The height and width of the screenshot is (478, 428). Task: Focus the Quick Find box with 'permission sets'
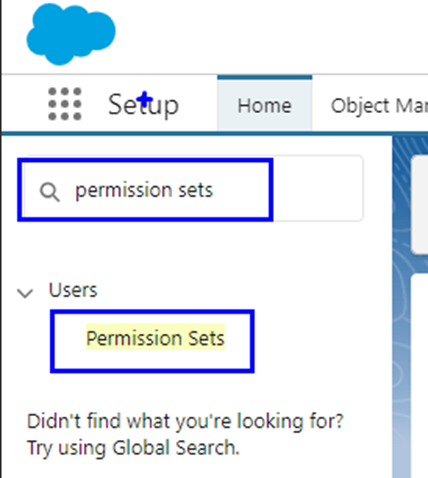(190, 189)
